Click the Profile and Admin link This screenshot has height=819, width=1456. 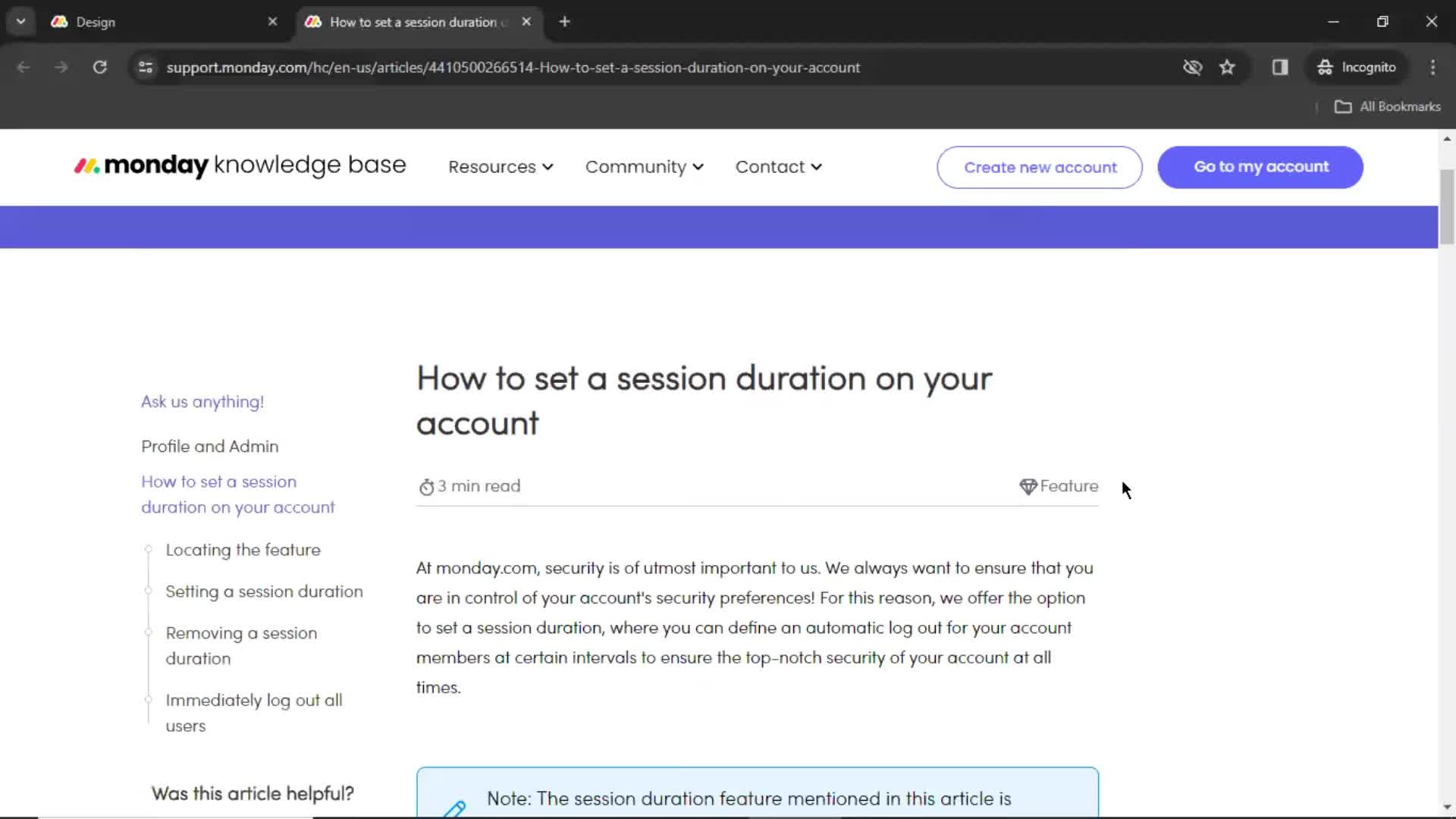click(209, 446)
